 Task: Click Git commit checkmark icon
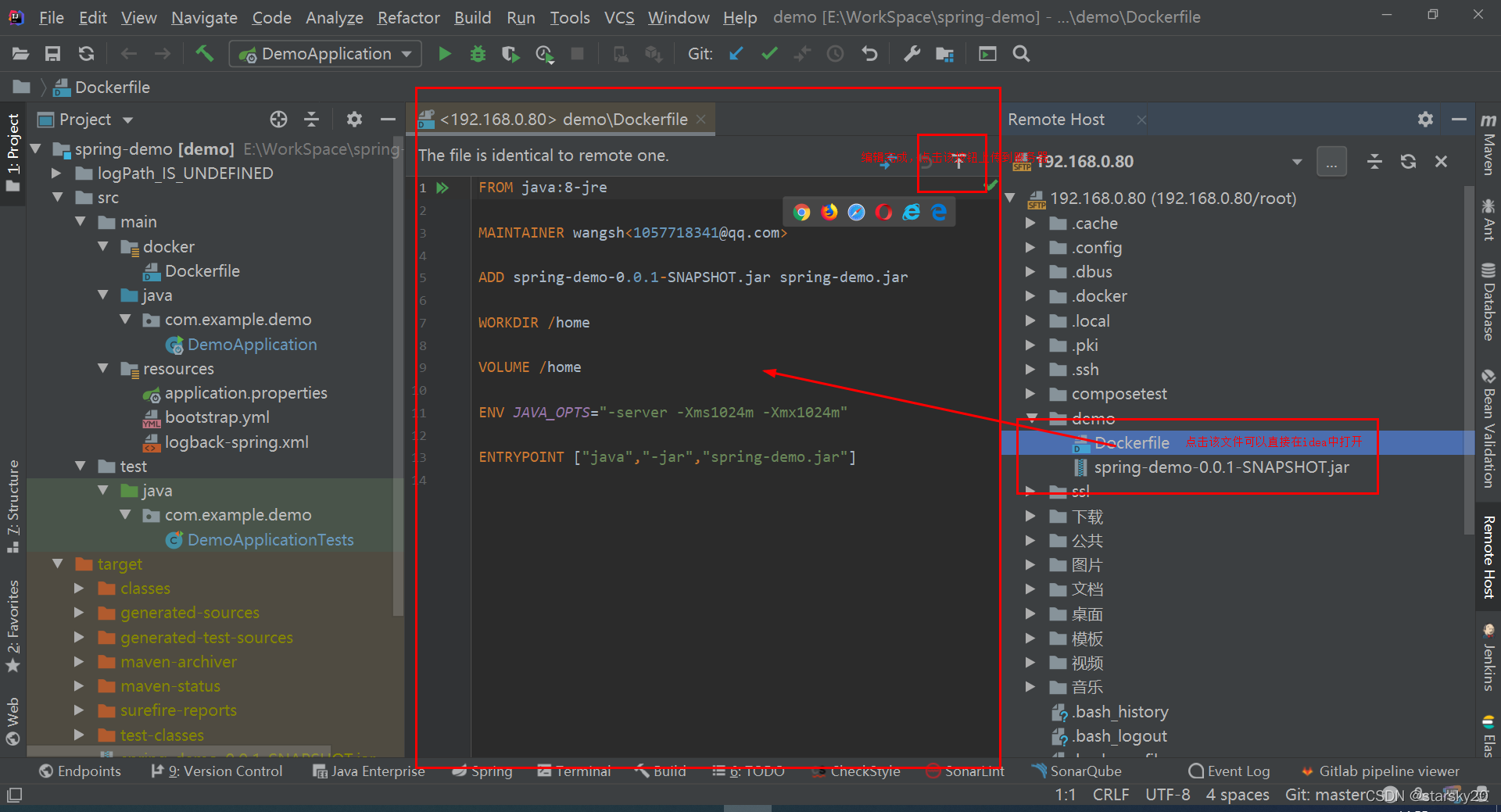769,54
